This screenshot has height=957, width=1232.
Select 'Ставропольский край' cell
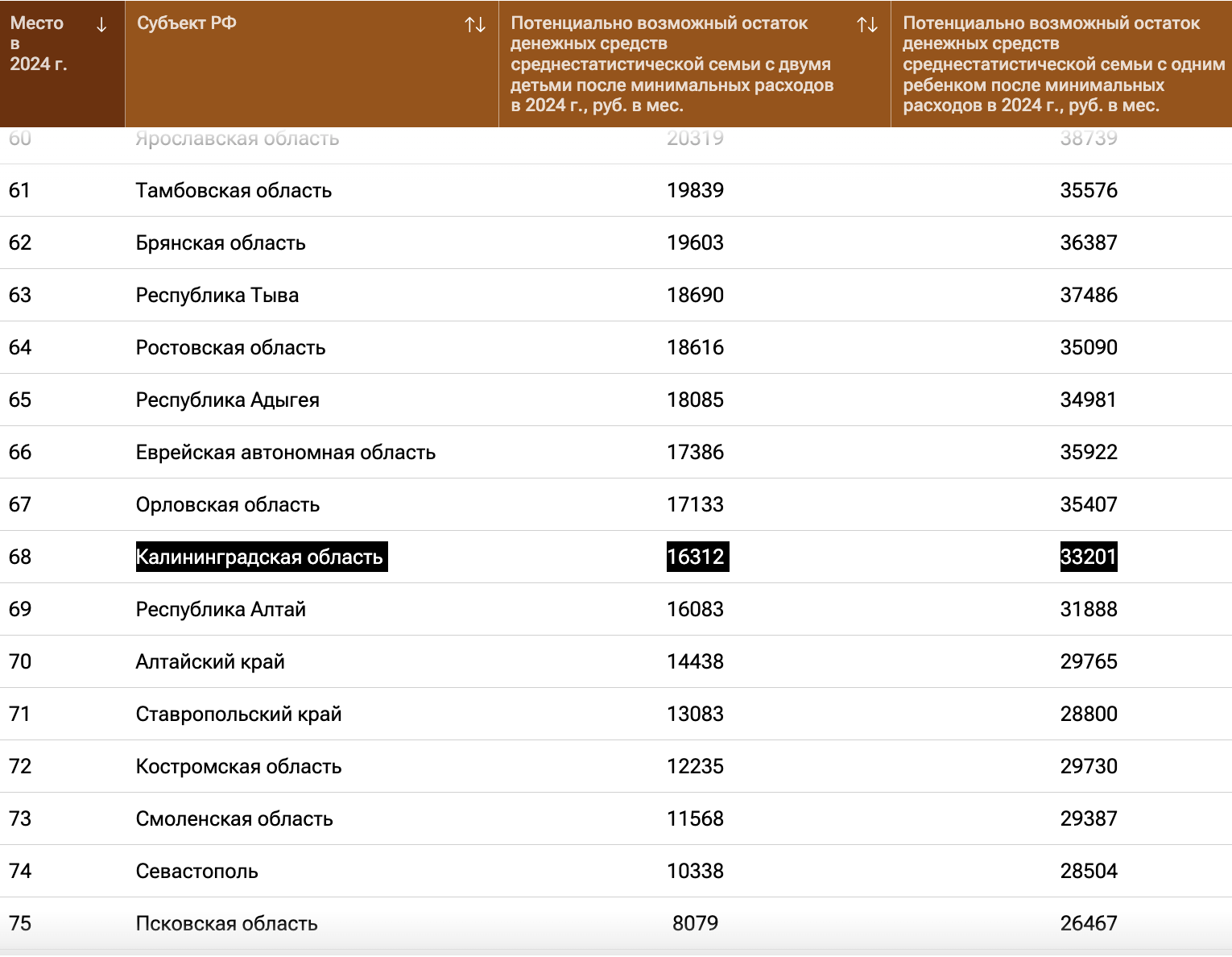[238, 714]
